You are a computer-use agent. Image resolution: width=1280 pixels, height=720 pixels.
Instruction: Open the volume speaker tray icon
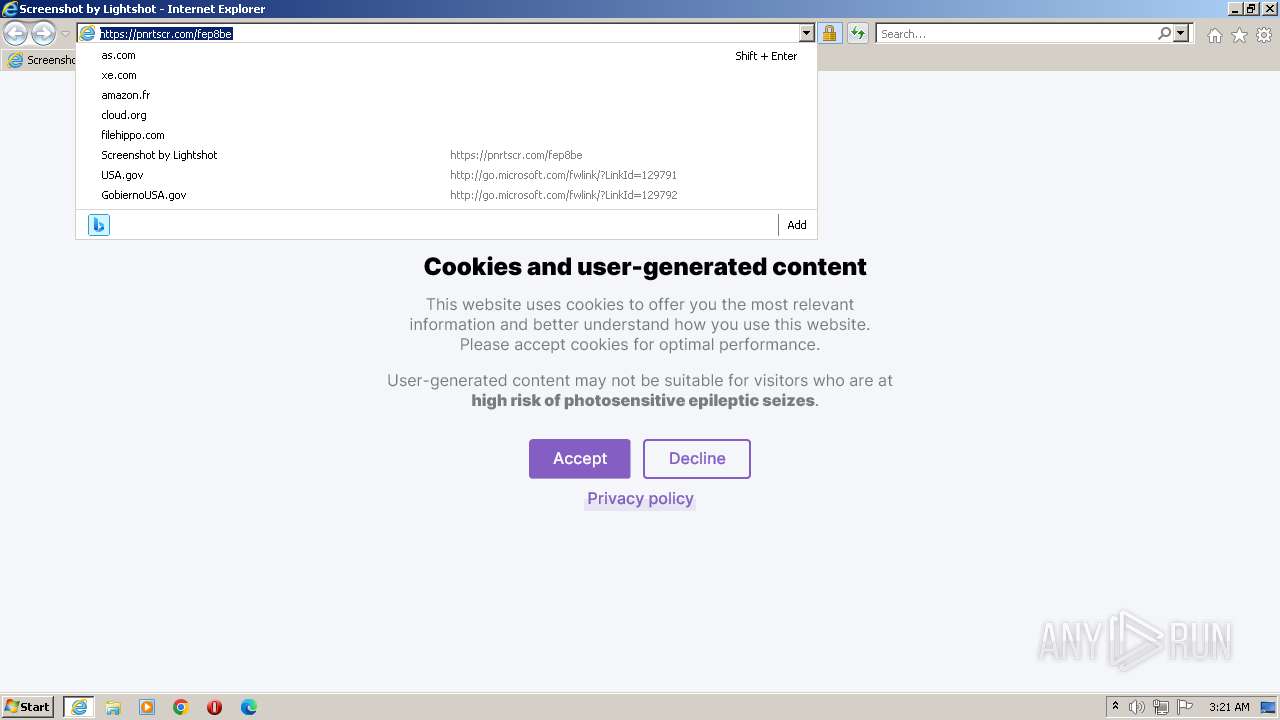[x=1137, y=707]
